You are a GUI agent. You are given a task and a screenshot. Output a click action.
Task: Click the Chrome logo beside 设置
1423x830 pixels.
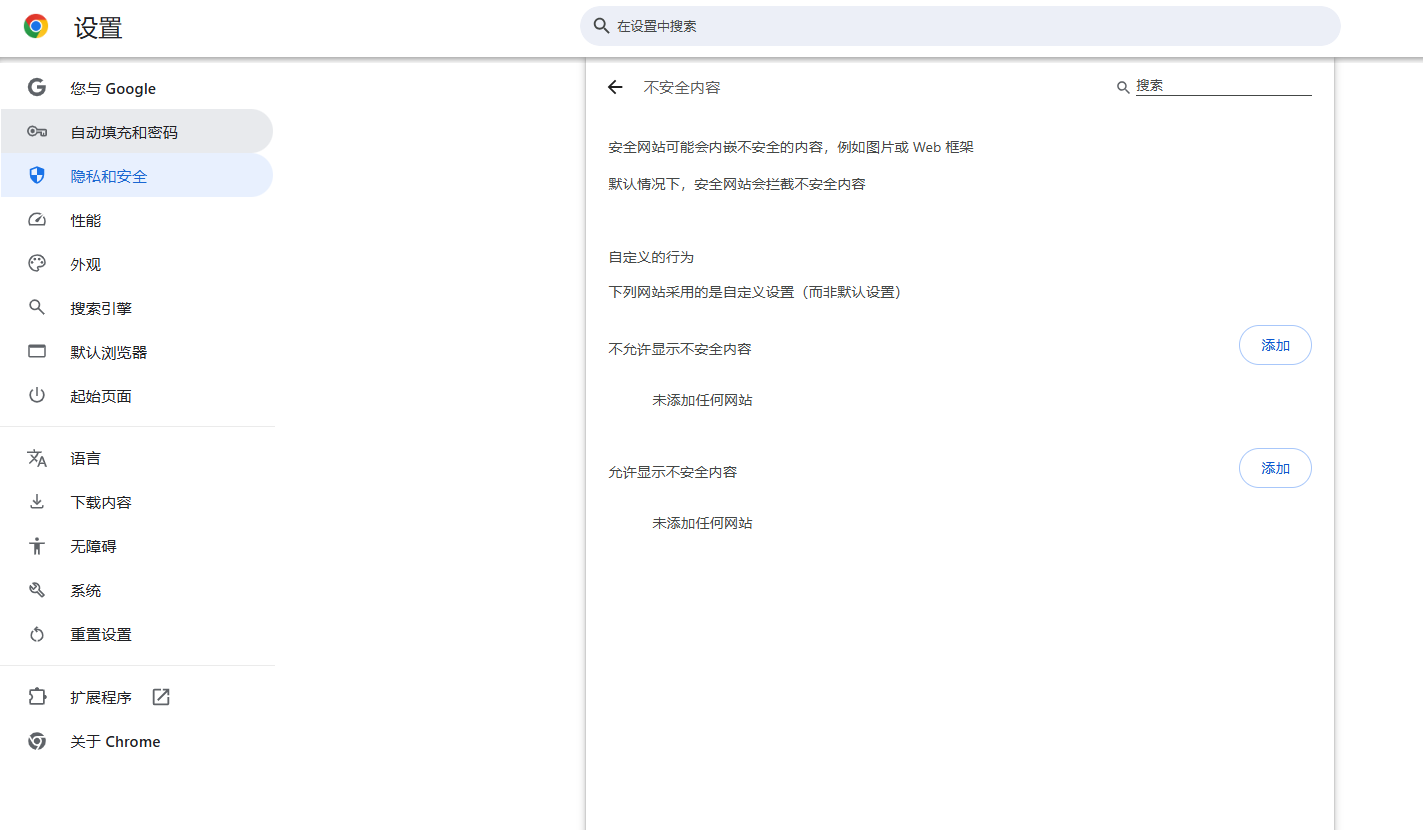36,27
